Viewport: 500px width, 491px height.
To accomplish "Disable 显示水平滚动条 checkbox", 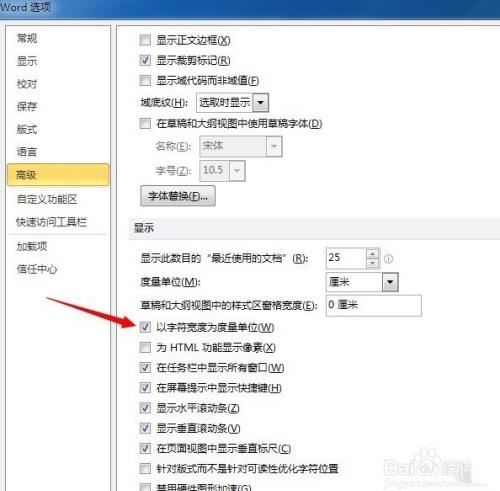I will [x=145, y=408].
